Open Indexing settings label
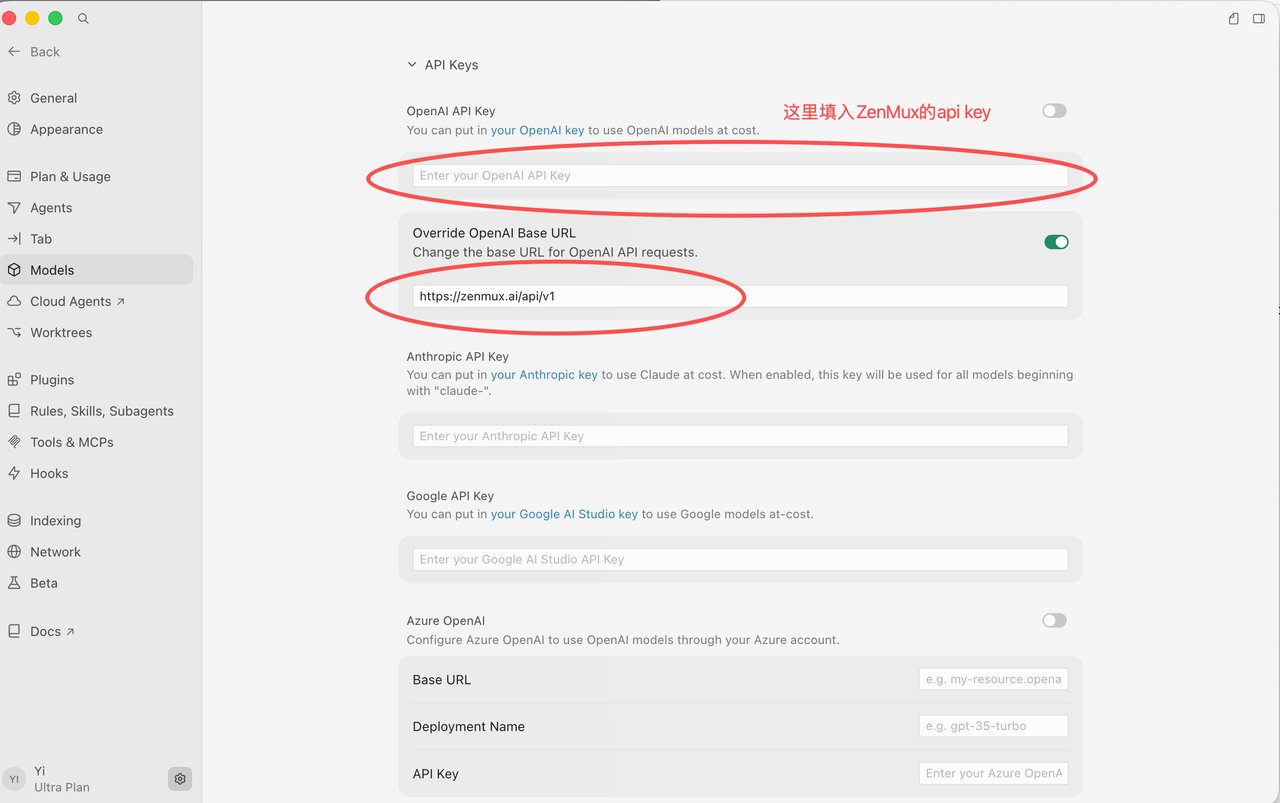The image size is (1280, 803). tap(56, 520)
